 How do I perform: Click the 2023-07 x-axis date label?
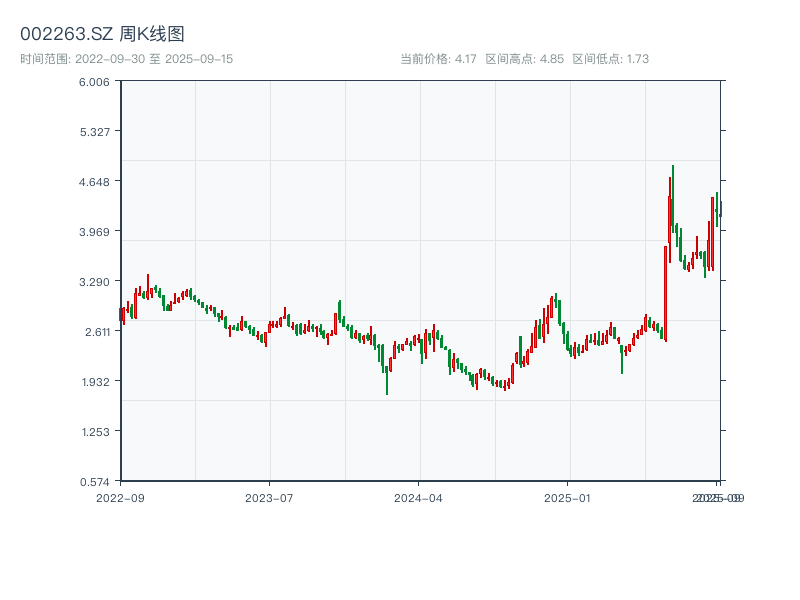(x=270, y=497)
